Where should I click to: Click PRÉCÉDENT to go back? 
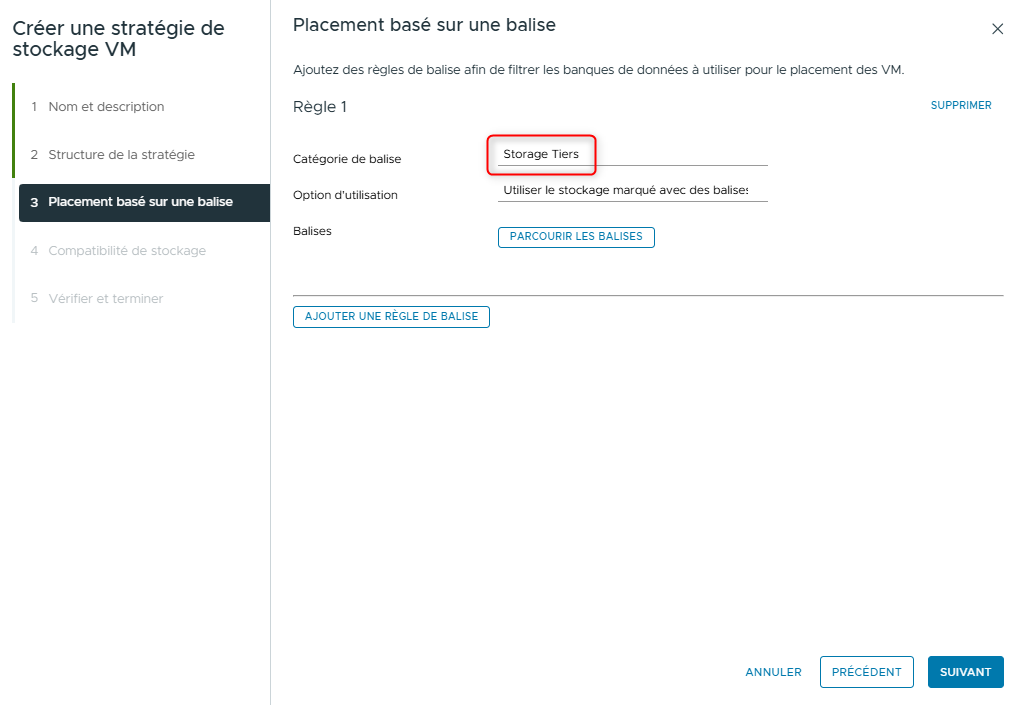[866, 671]
